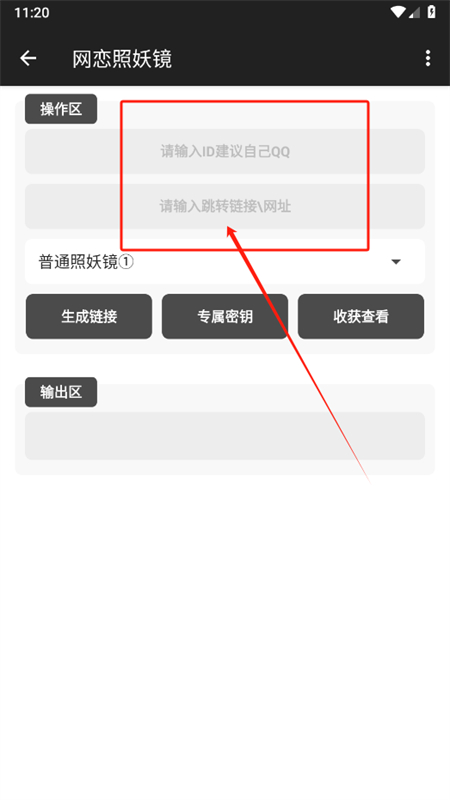Expand the dropdown arrow beside 普通照妖镜①

point(396,262)
